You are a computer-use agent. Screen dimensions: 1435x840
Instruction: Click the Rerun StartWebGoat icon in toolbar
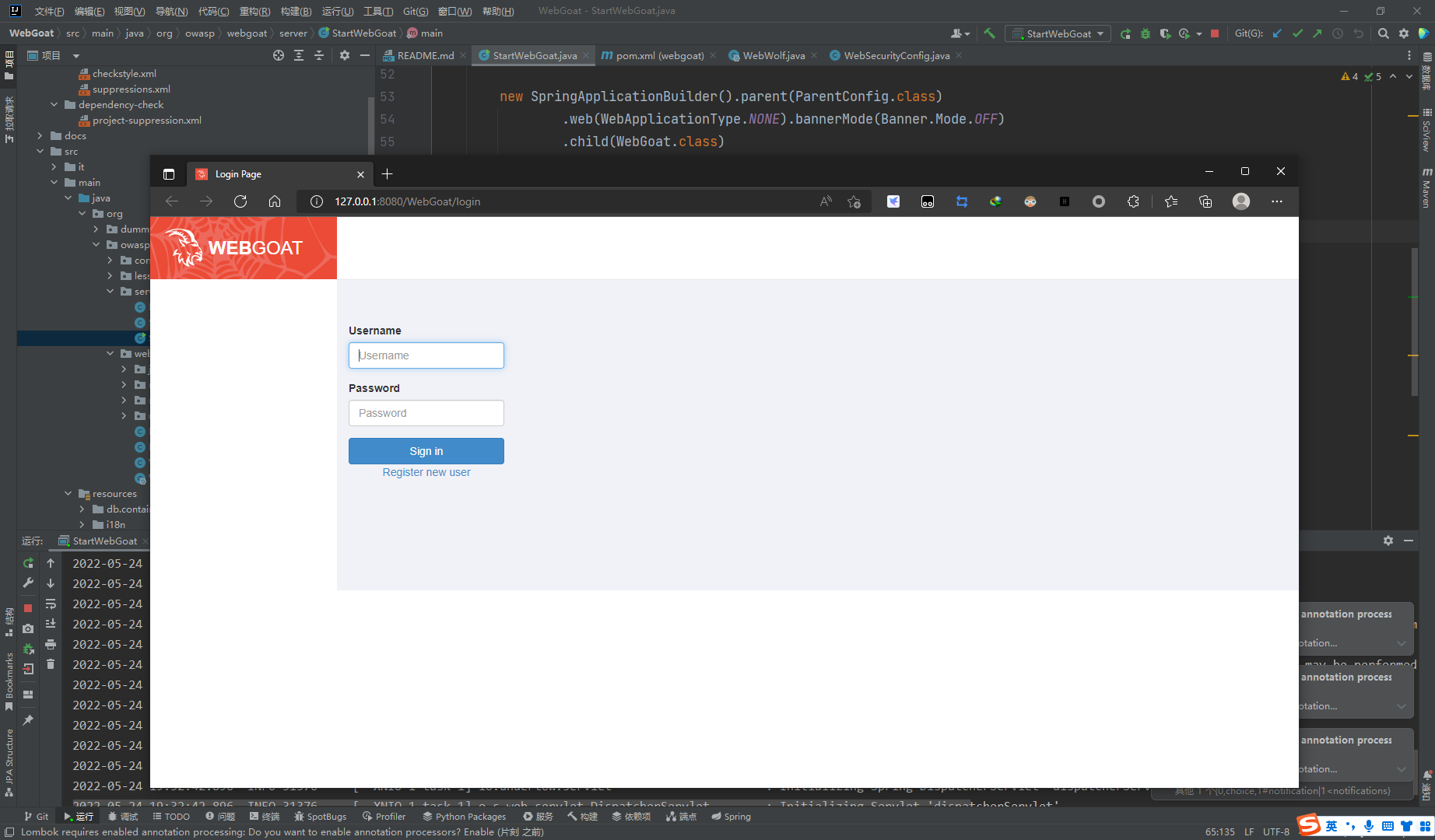[x=1125, y=33]
